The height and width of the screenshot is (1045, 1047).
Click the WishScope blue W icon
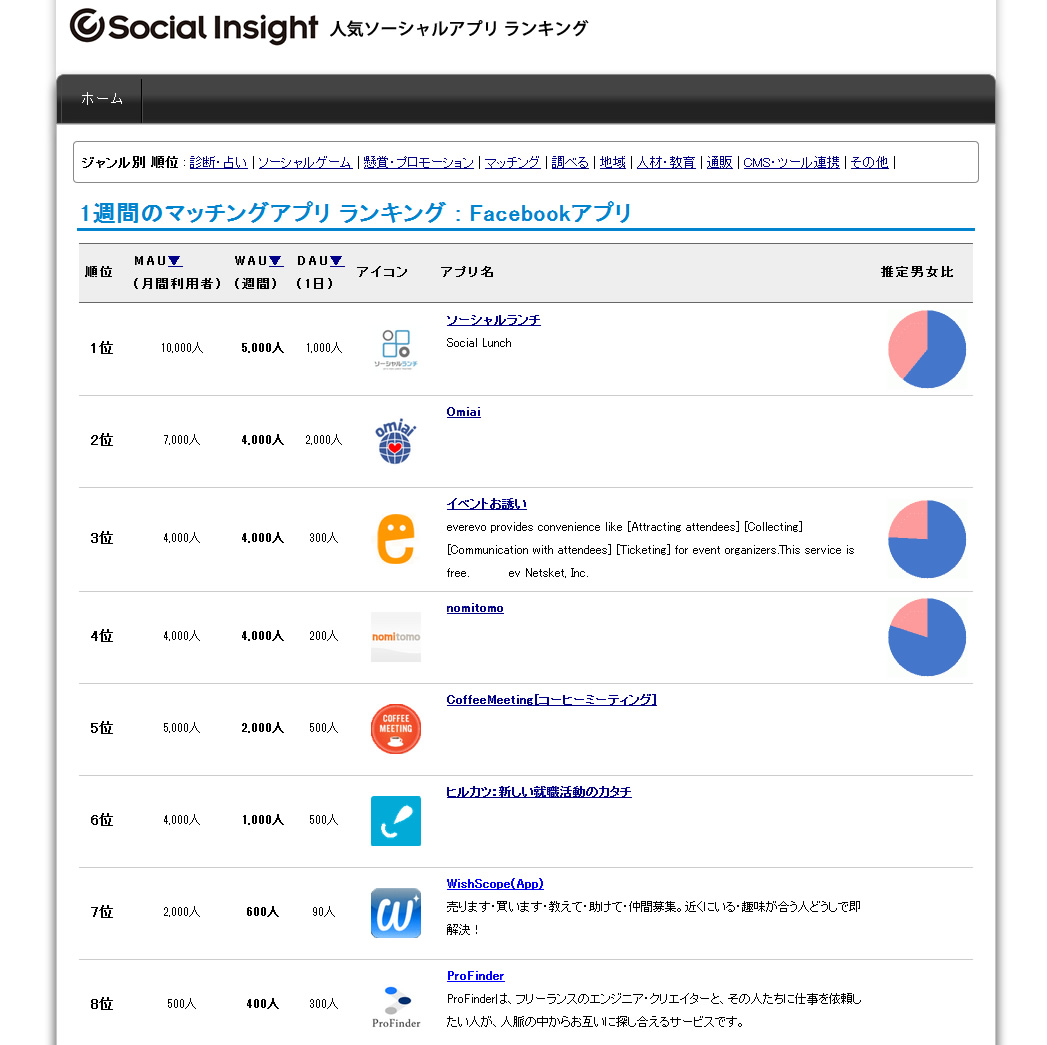click(x=395, y=913)
